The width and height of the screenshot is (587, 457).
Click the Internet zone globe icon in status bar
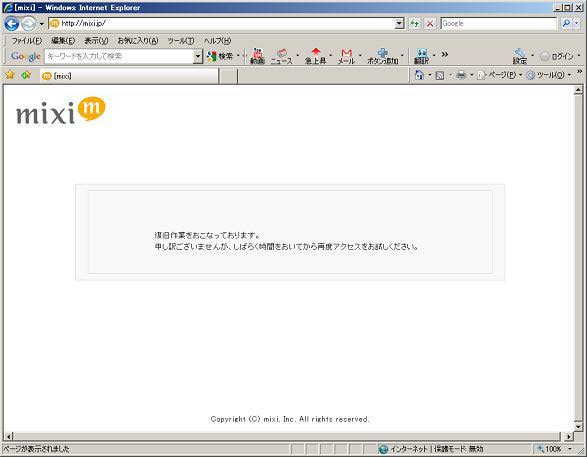[x=383, y=449]
